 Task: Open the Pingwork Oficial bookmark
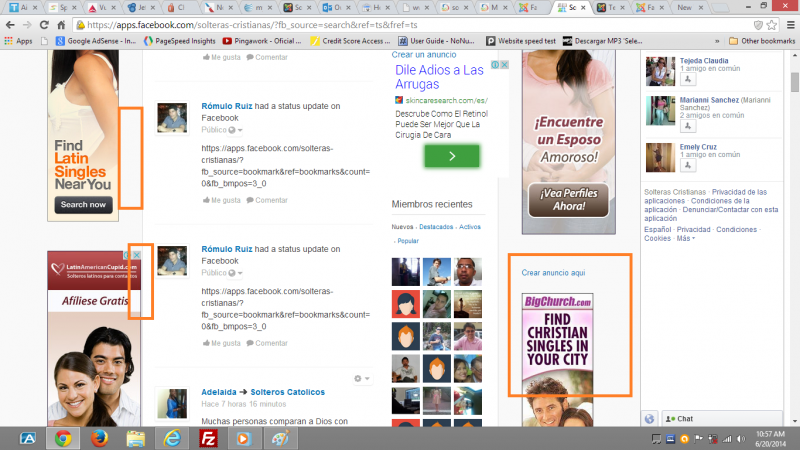point(262,41)
